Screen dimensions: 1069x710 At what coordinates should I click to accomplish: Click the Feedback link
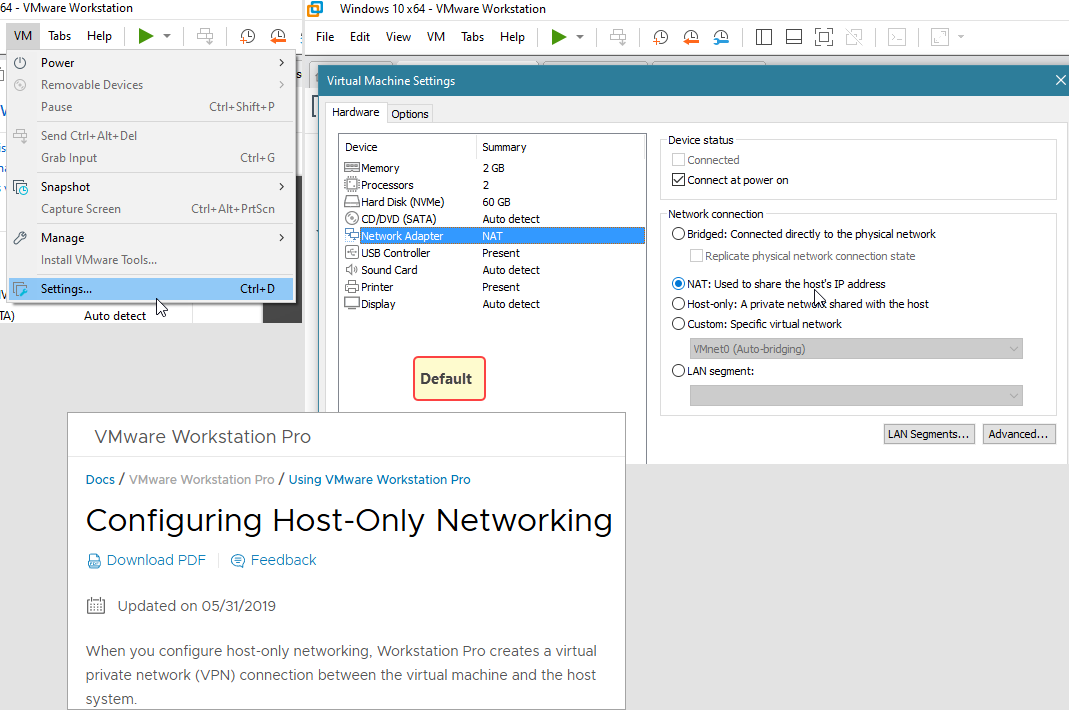pyautogui.click(x=274, y=560)
